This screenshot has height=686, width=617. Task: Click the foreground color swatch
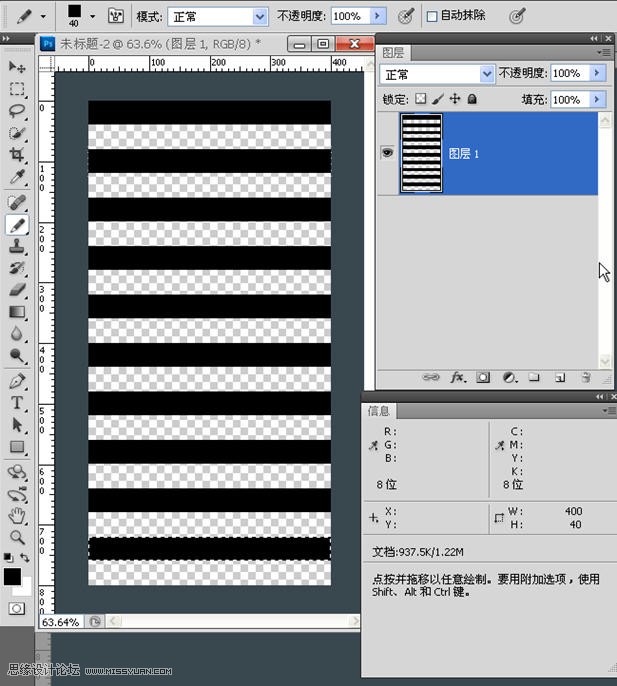pyautogui.click(x=12, y=577)
